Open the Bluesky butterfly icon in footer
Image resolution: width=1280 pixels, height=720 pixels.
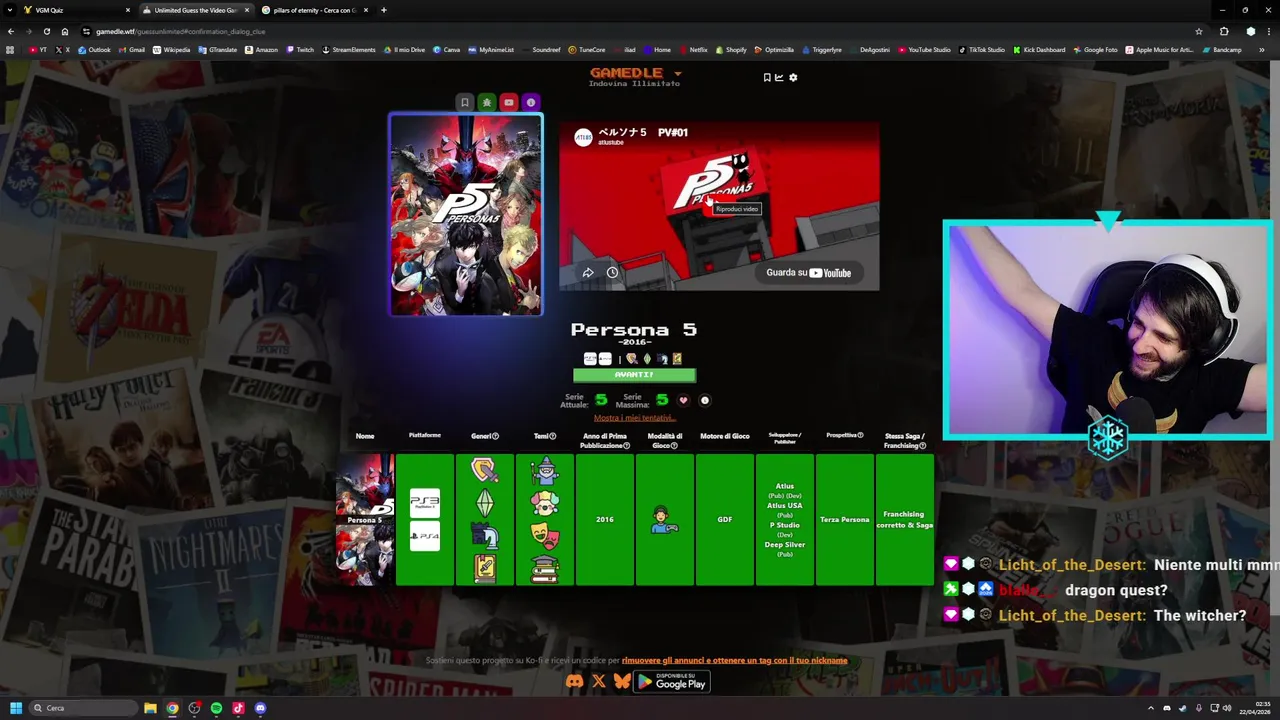622,681
